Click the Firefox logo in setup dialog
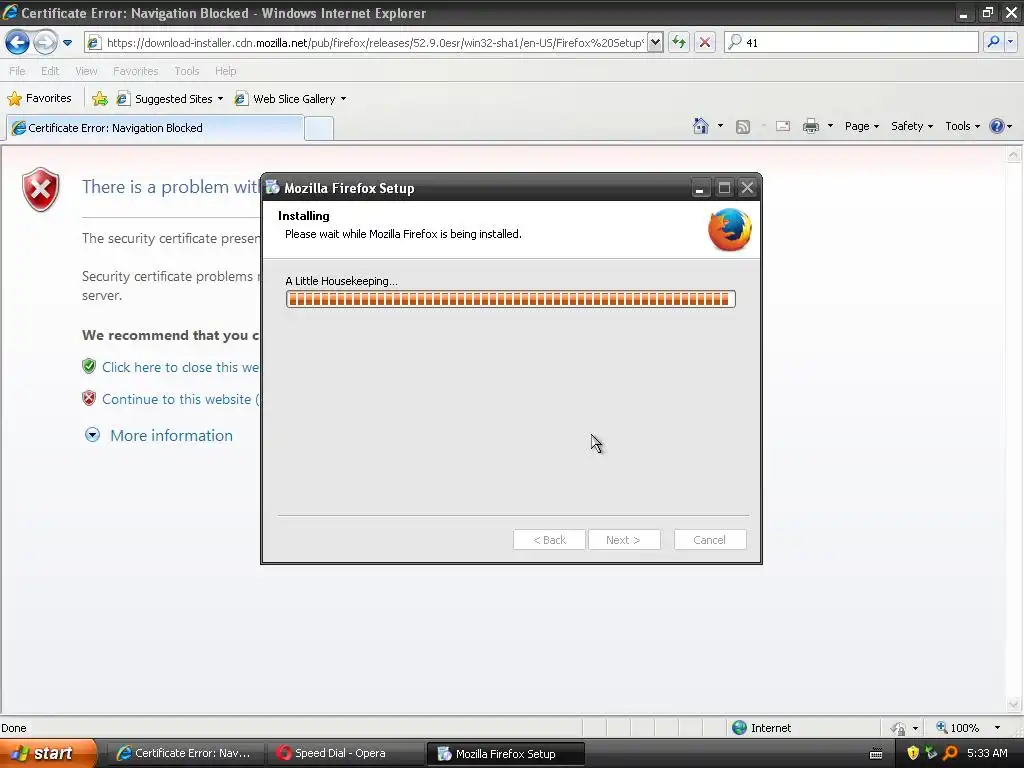1024x768 pixels. (729, 229)
